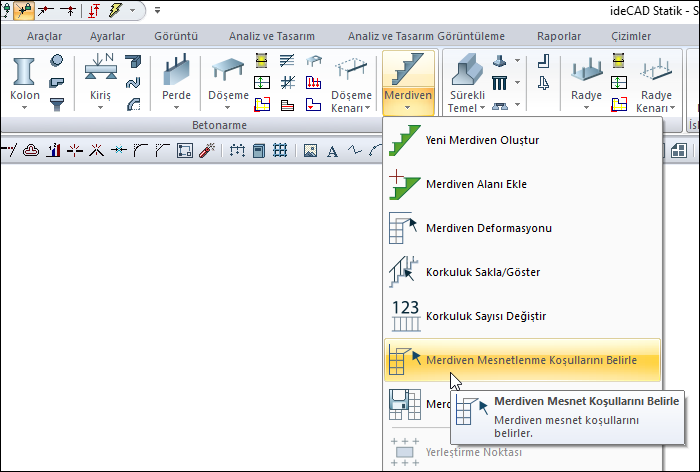Viewport: 700px width, 472px height.
Task: Open the Sürekli Temel dropdown
Action: click(468, 101)
